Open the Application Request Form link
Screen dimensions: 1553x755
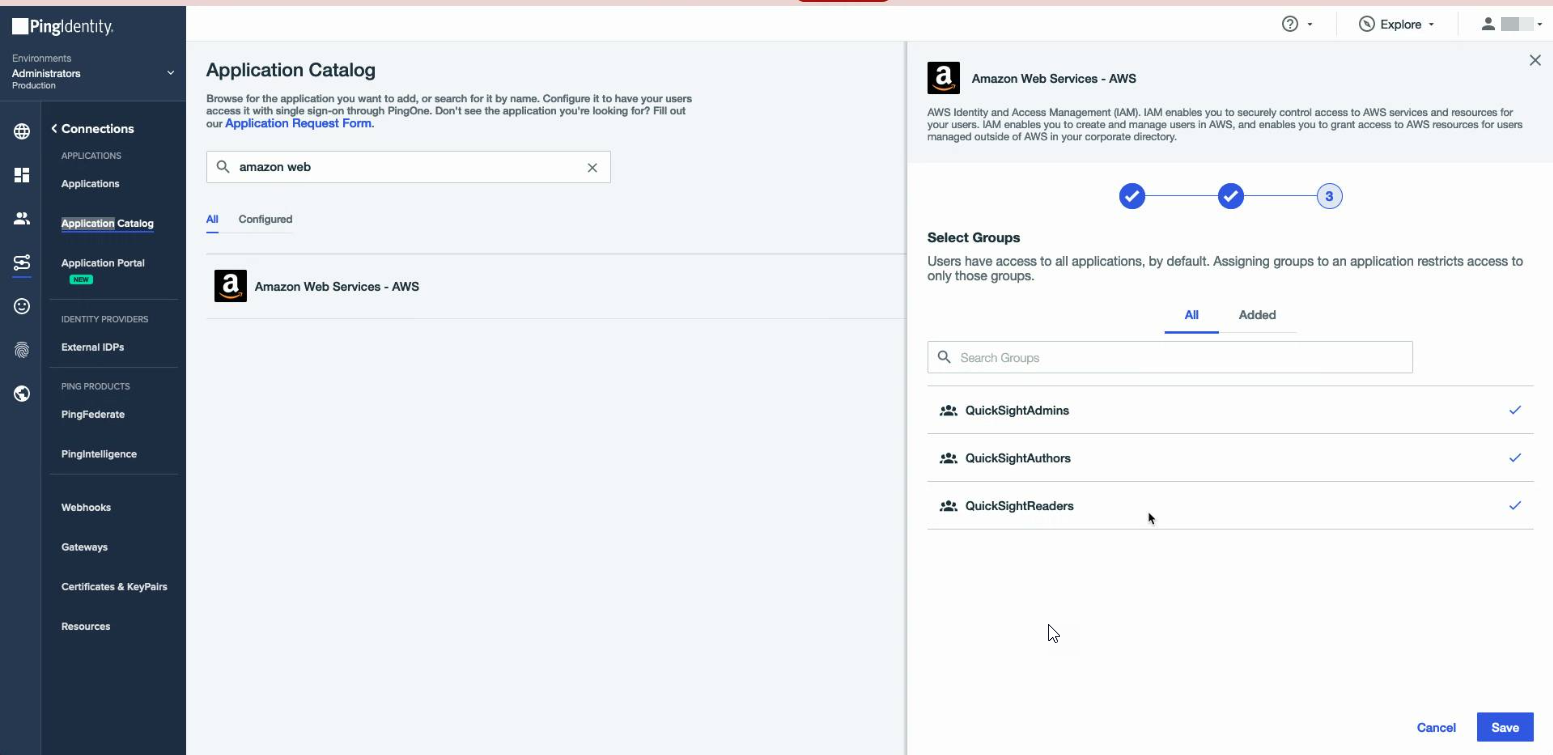tap(299, 124)
